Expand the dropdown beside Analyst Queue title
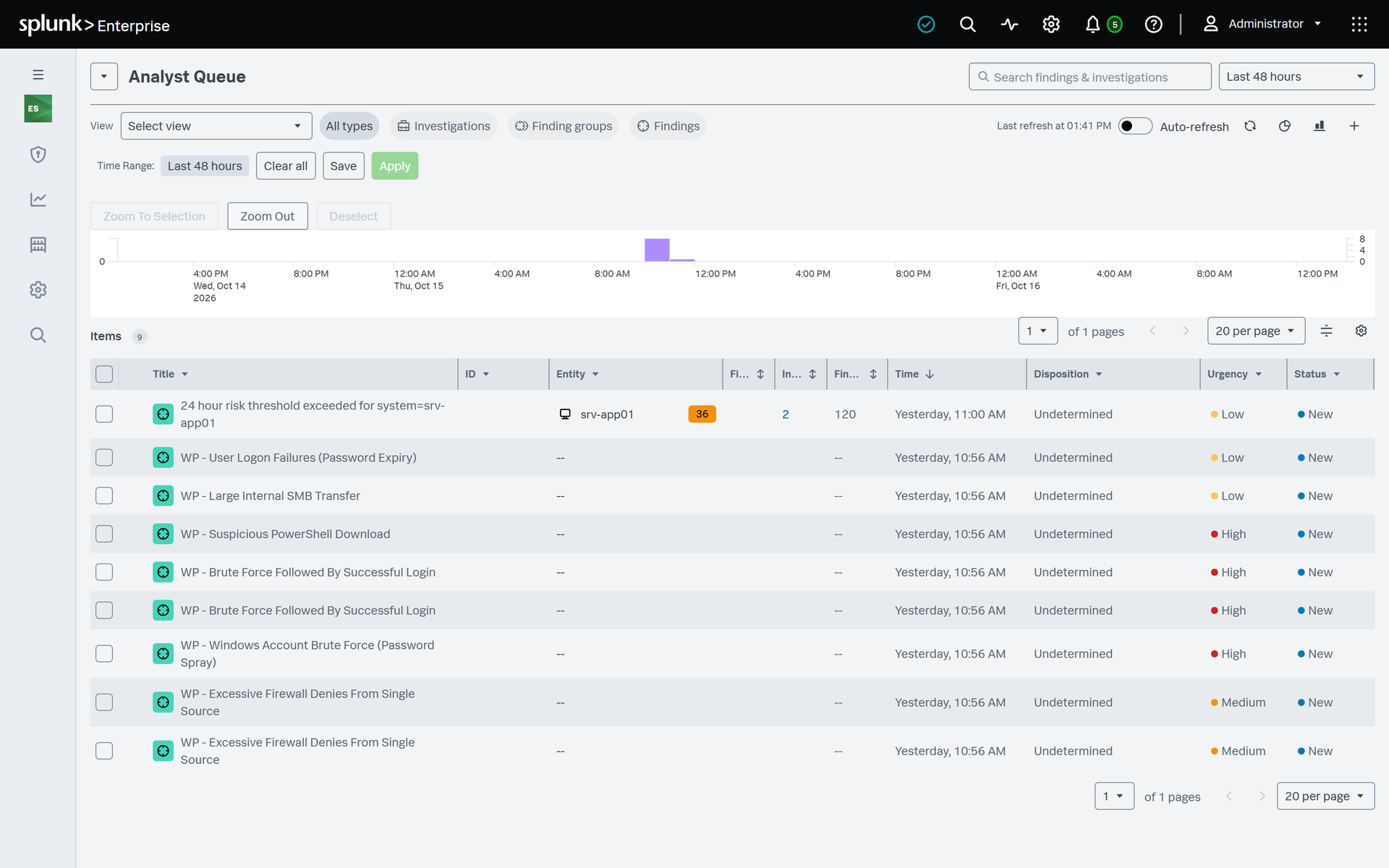Screen dimensions: 1389x868 104,77
